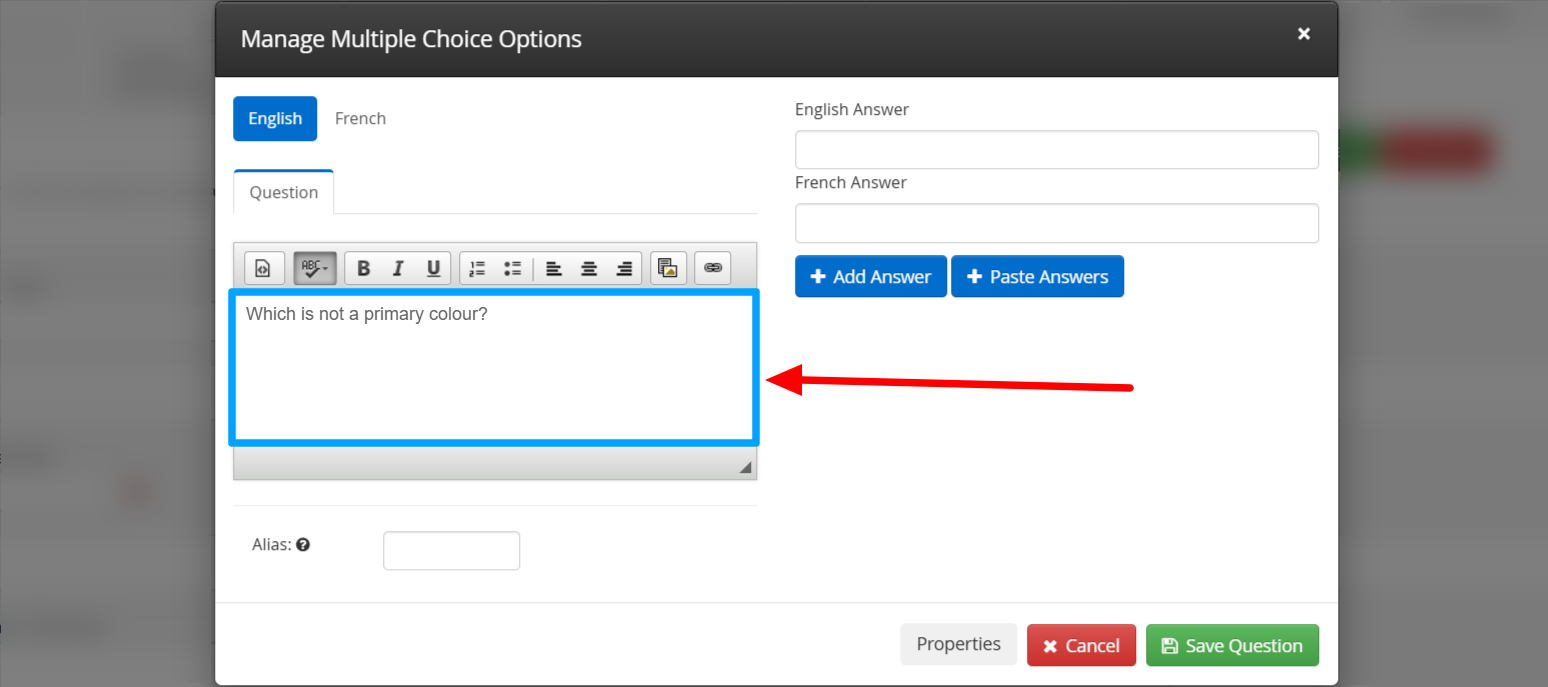The height and width of the screenshot is (687, 1548).
Task: Click the English Answer input field
Action: coord(1056,150)
